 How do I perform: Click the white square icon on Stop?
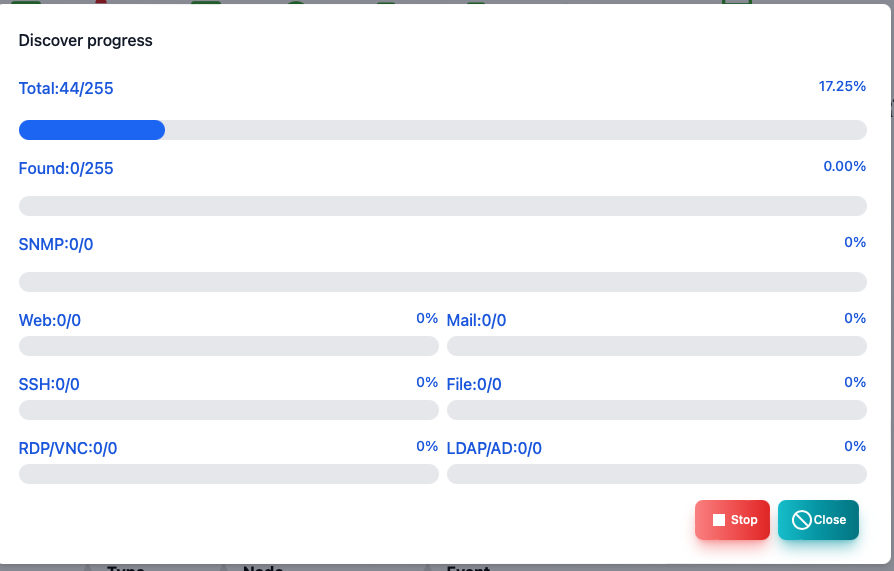point(719,520)
